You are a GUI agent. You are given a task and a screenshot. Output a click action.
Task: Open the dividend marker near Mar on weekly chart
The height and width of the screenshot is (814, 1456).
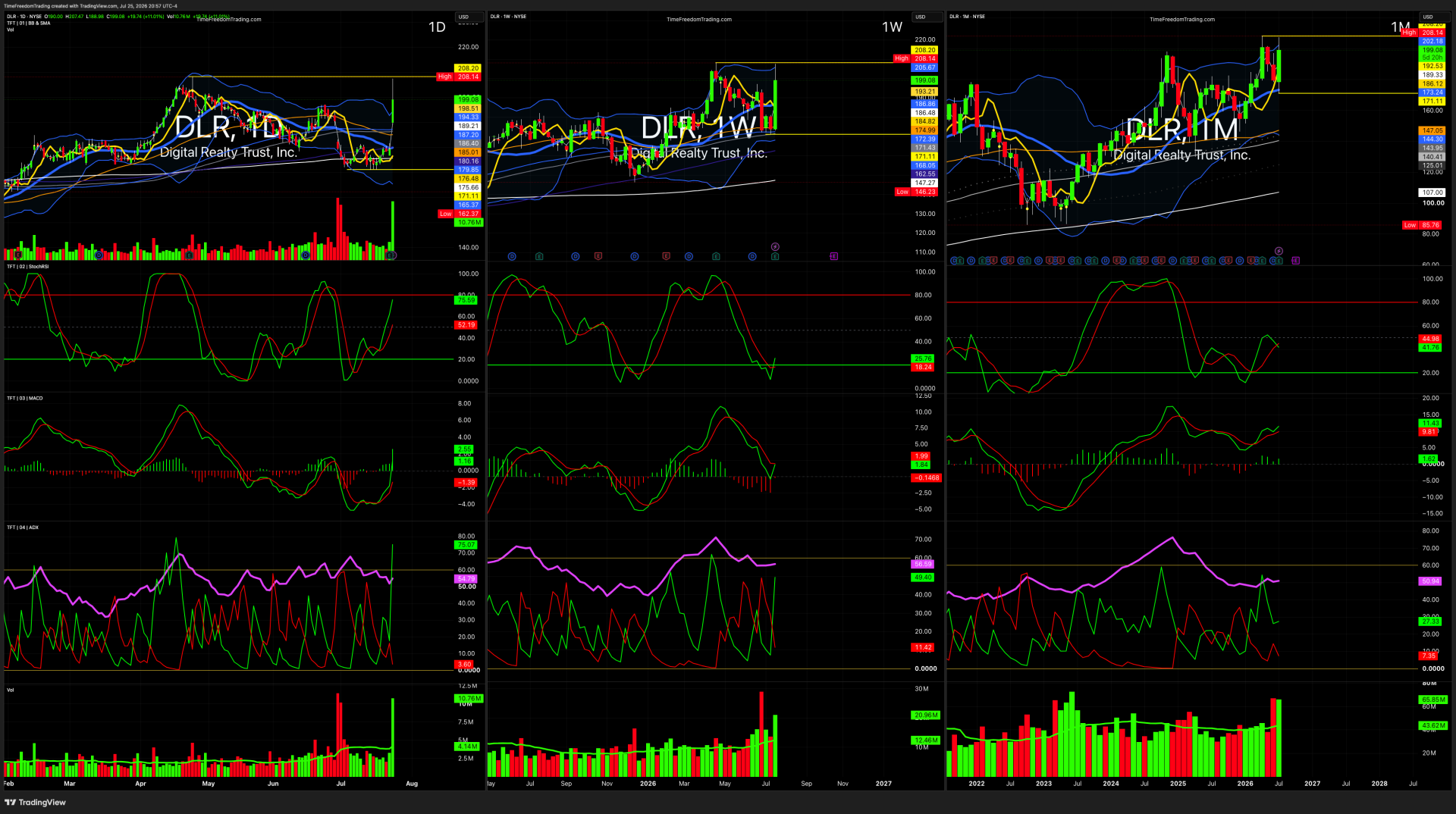coord(689,256)
